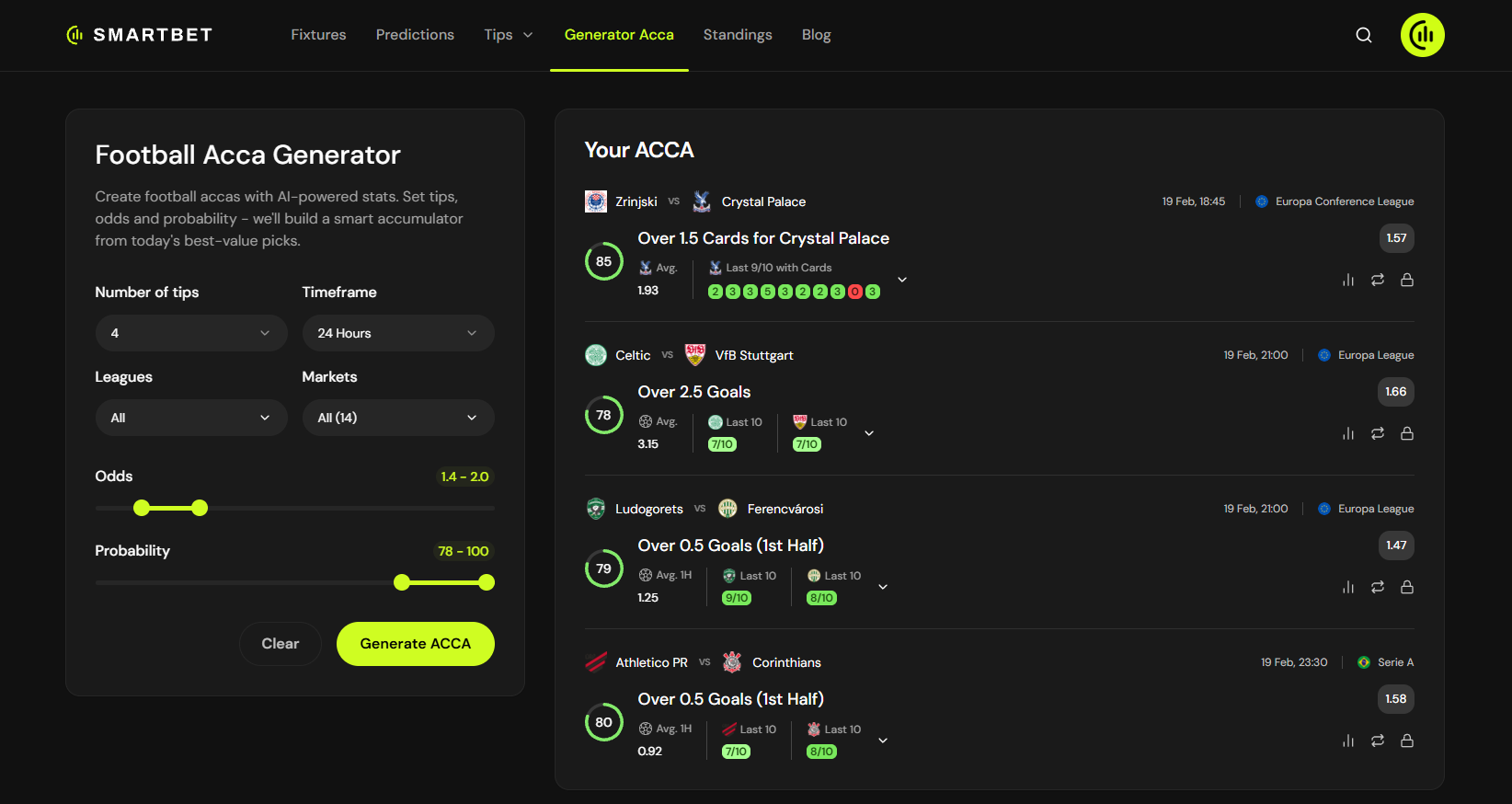Select the Generator Acca tab
Viewport: 1512px width, 804px height.
point(619,35)
